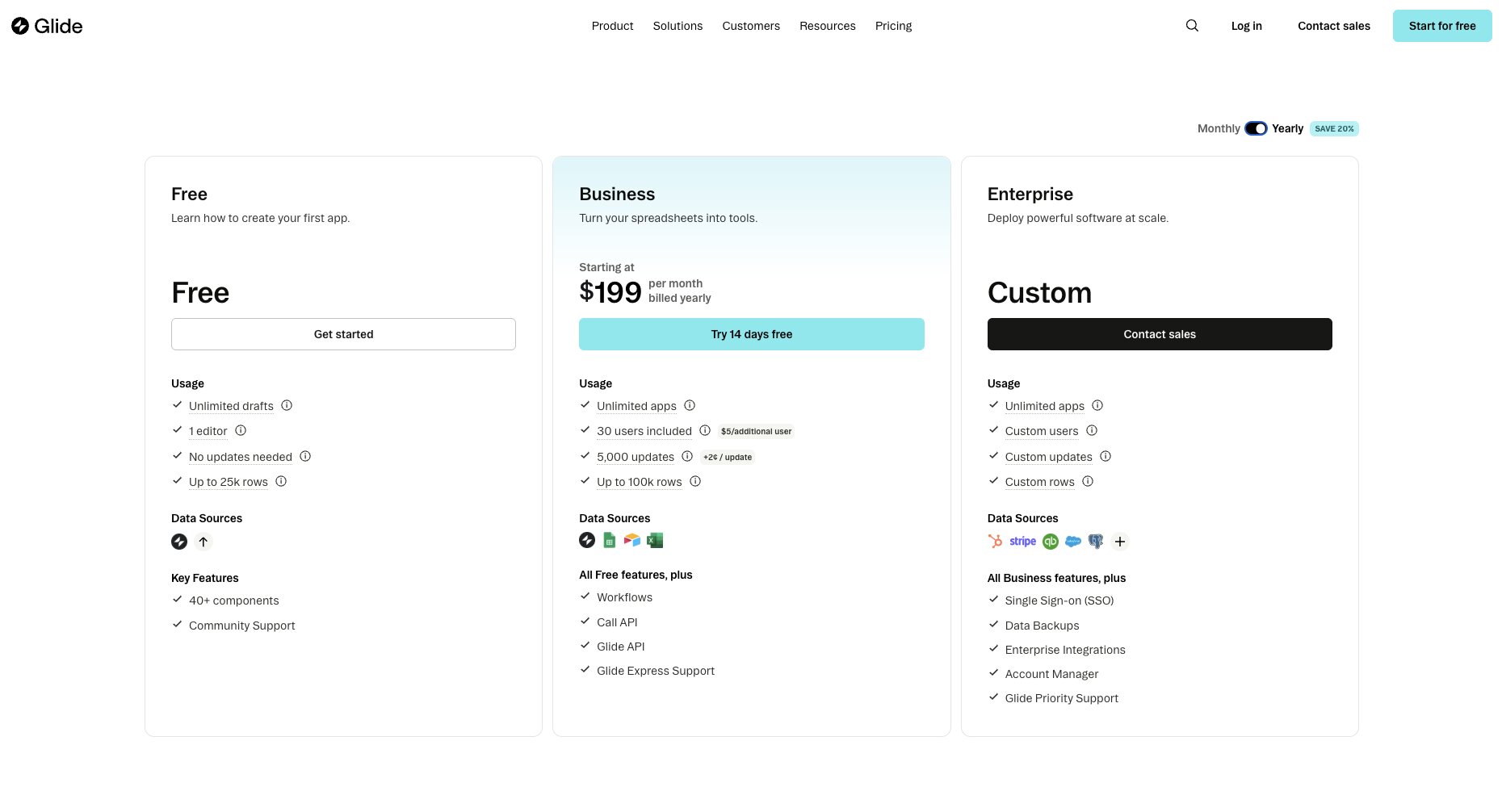The height and width of the screenshot is (812, 1502).
Task: Click info icon next to Custom updates
Action: (1106, 456)
